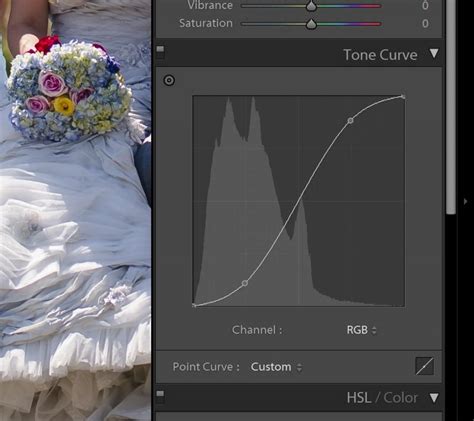Toggle the HSL / Color panel switch
This screenshot has height=421, width=474.
[160, 396]
